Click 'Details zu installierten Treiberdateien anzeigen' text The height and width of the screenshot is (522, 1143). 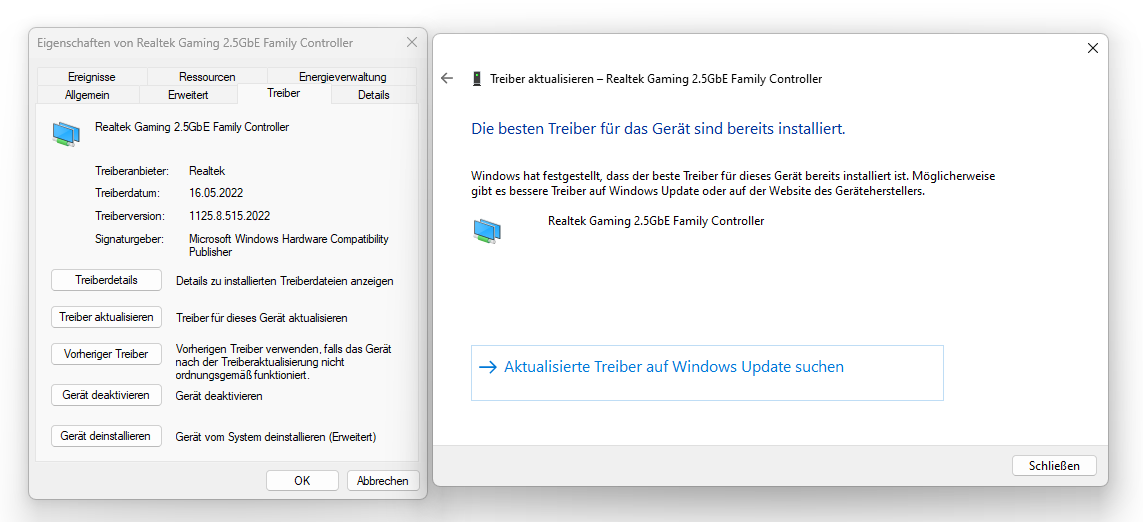[285, 281]
